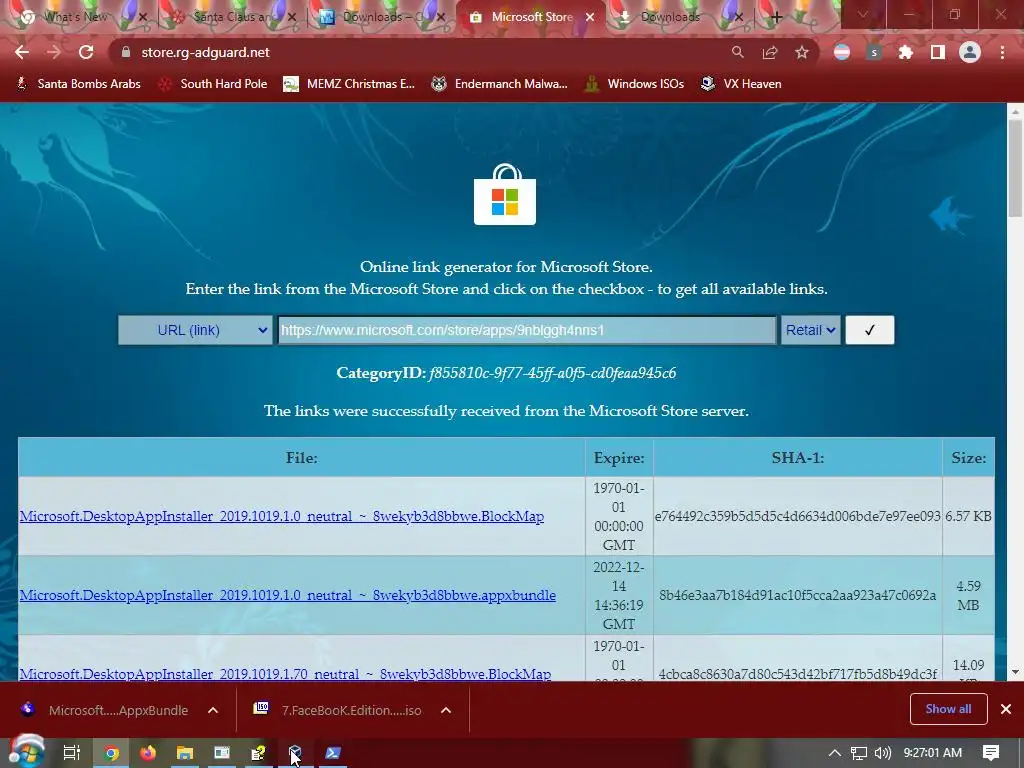This screenshot has height=768, width=1024.
Task: Go back to the previous page
Action: tap(22, 52)
